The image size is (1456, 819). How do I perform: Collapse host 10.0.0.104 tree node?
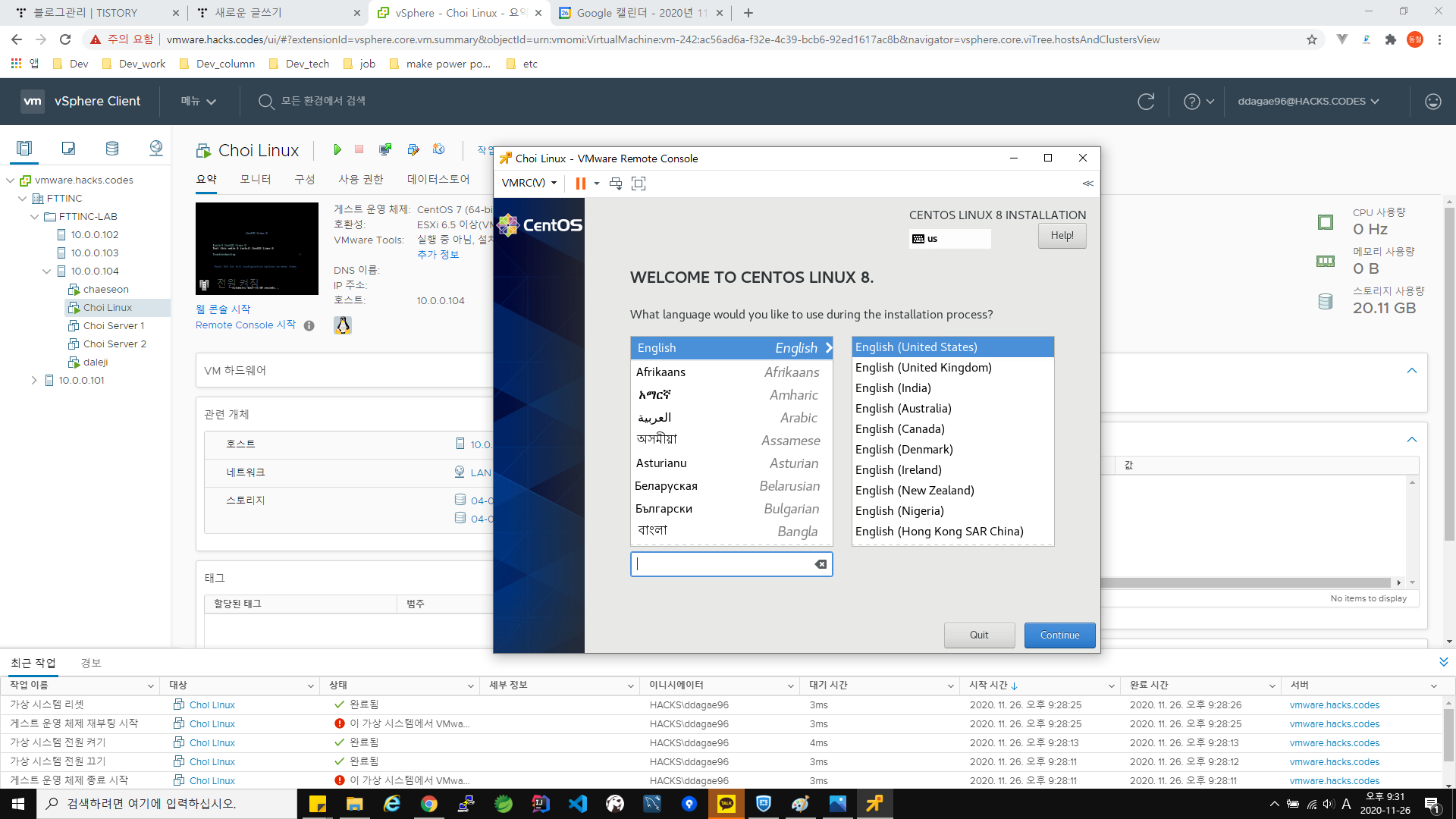pyautogui.click(x=47, y=271)
